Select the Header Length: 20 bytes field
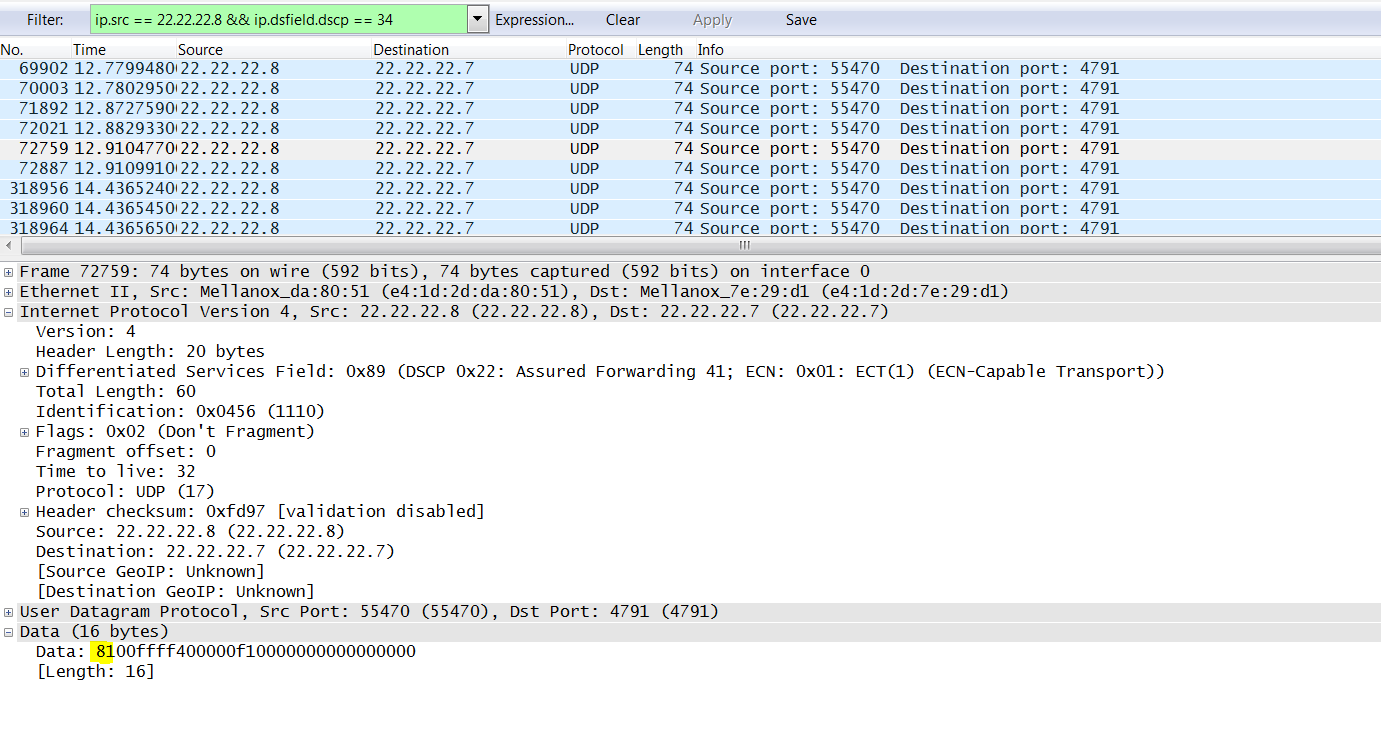This screenshot has width=1381, height=736. [x=150, y=352]
